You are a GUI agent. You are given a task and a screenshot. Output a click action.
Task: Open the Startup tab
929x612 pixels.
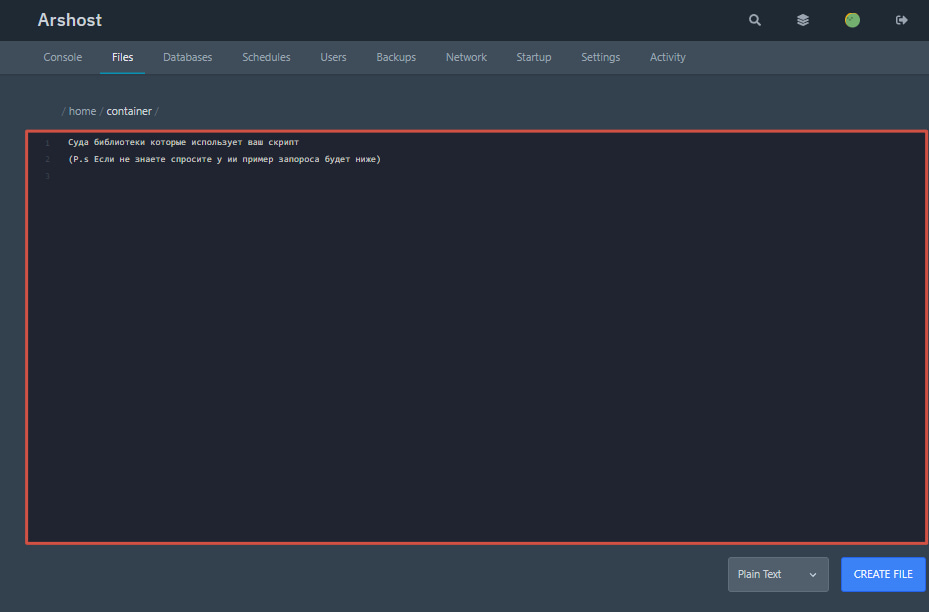click(533, 57)
